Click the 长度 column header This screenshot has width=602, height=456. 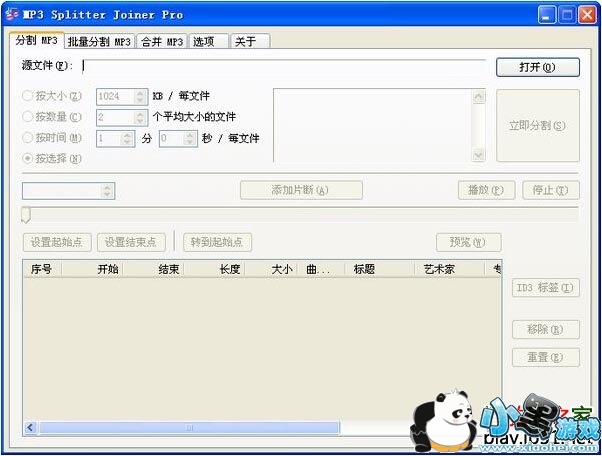point(214,269)
